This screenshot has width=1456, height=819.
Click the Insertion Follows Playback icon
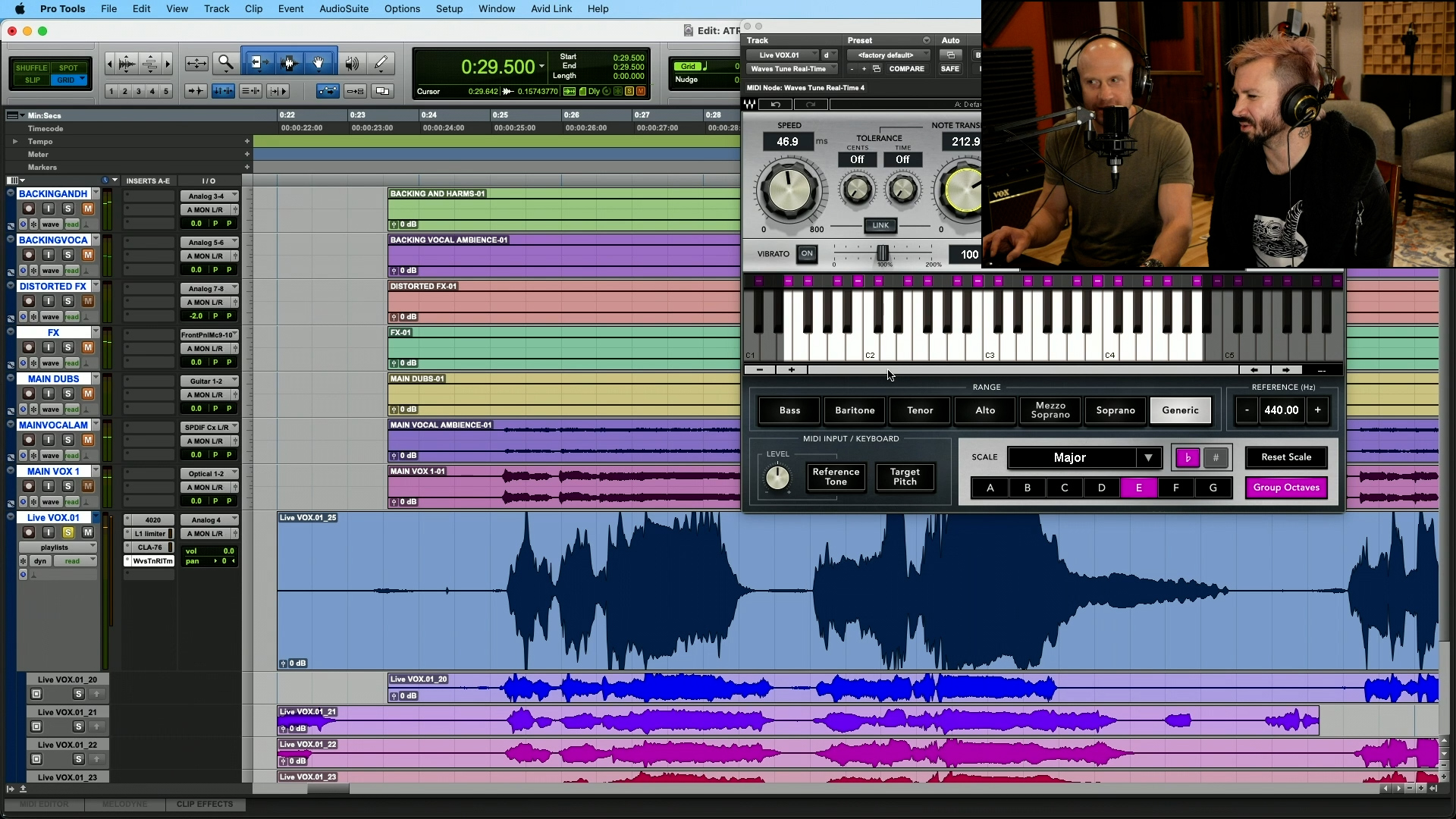tap(278, 91)
